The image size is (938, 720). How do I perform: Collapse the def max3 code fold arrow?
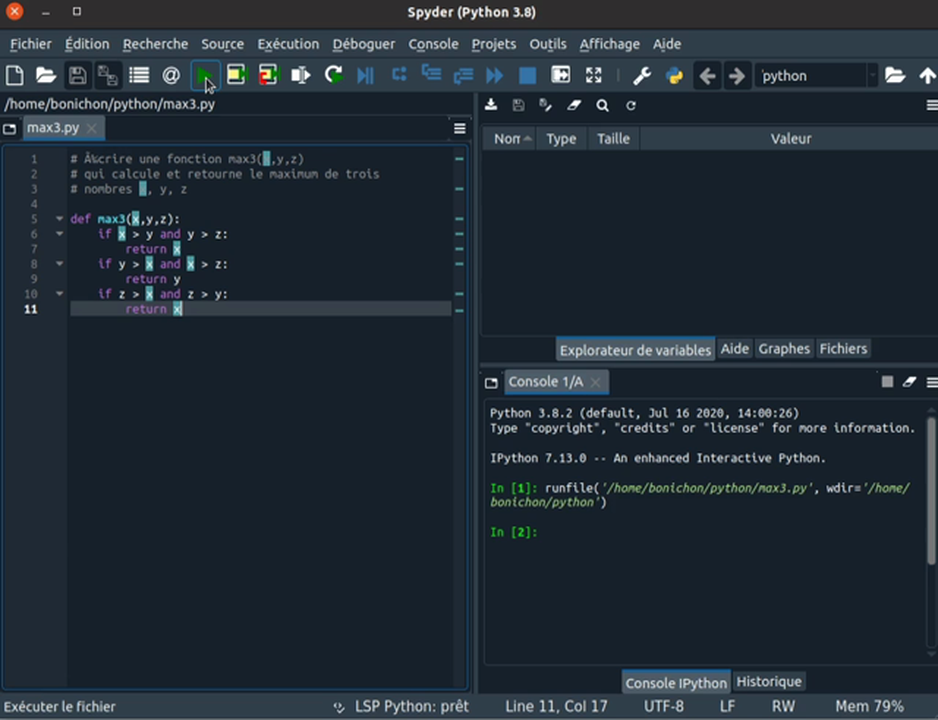click(x=60, y=219)
